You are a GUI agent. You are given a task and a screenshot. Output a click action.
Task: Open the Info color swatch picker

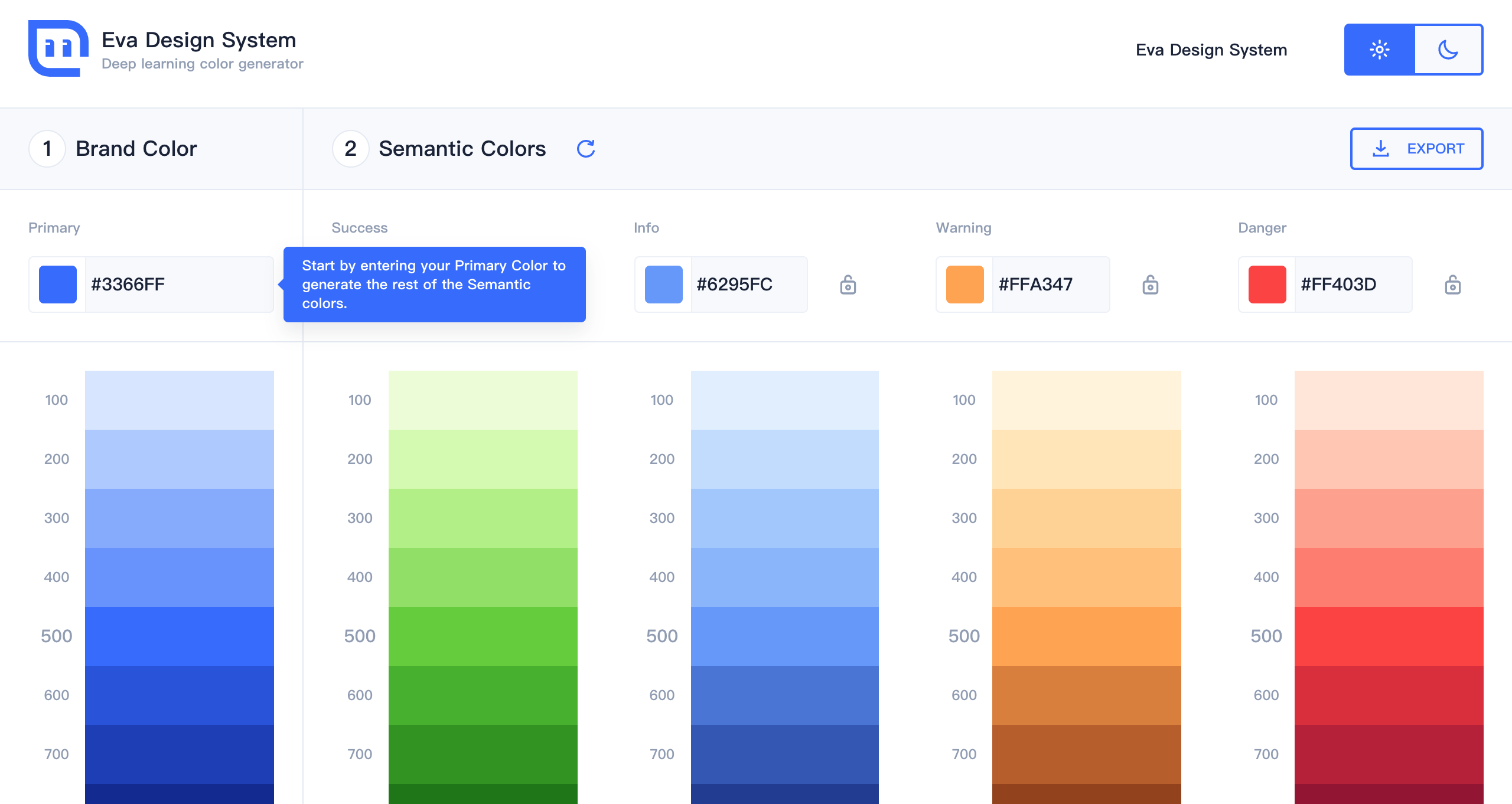[x=663, y=285]
